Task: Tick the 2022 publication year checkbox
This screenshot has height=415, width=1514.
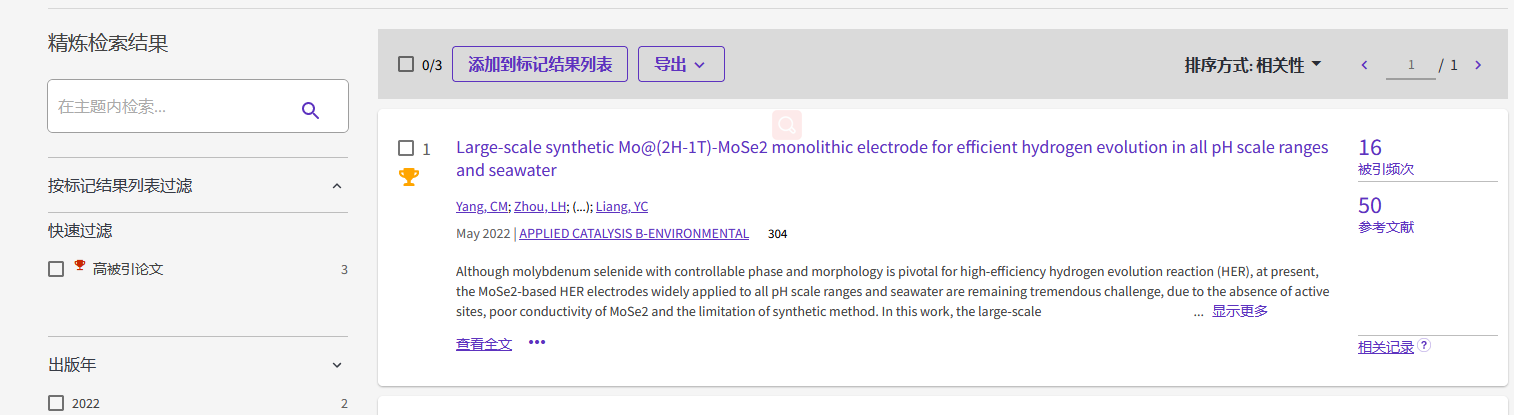Action: click(x=56, y=403)
